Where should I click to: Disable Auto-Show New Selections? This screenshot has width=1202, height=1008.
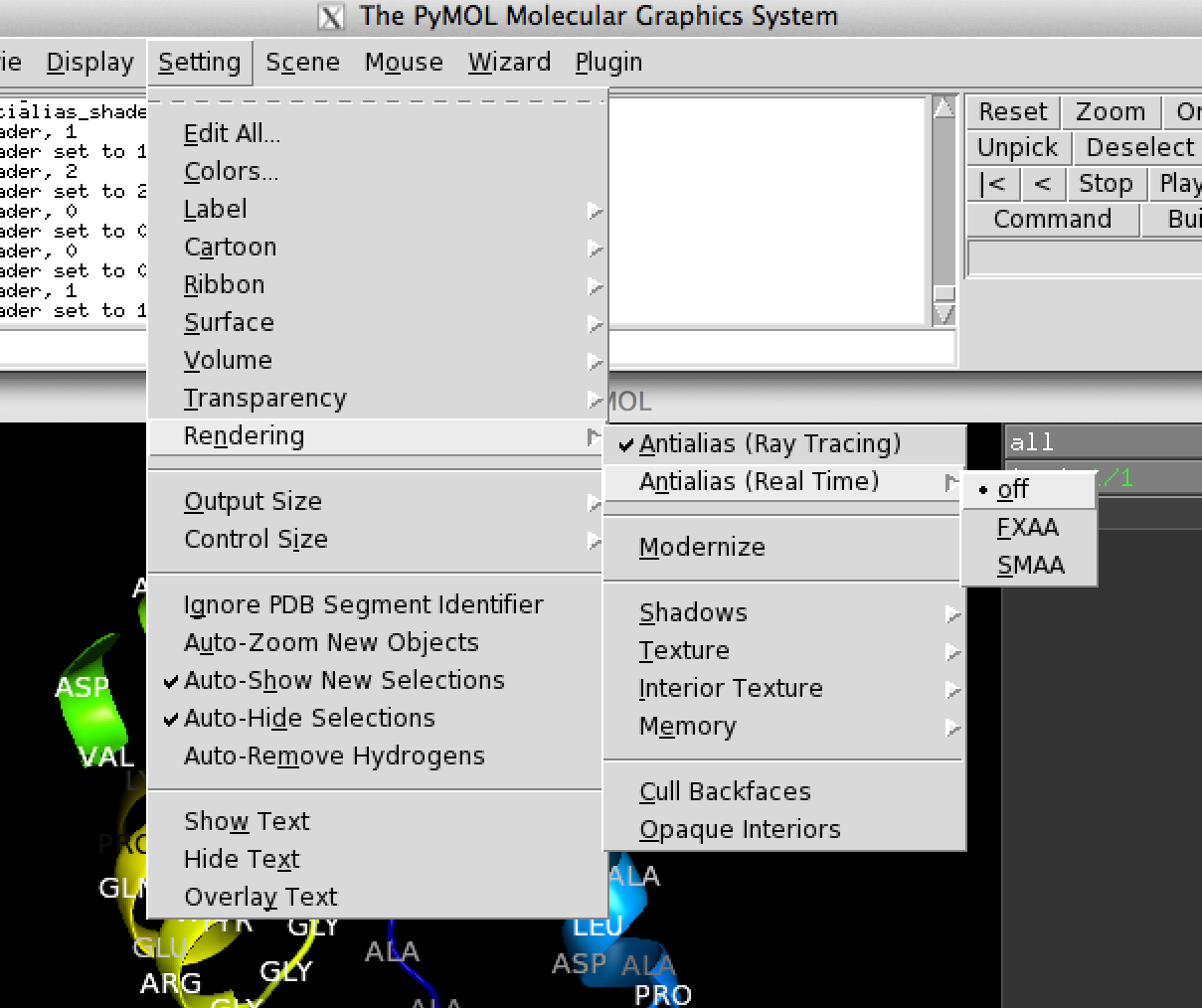pos(344,681)
